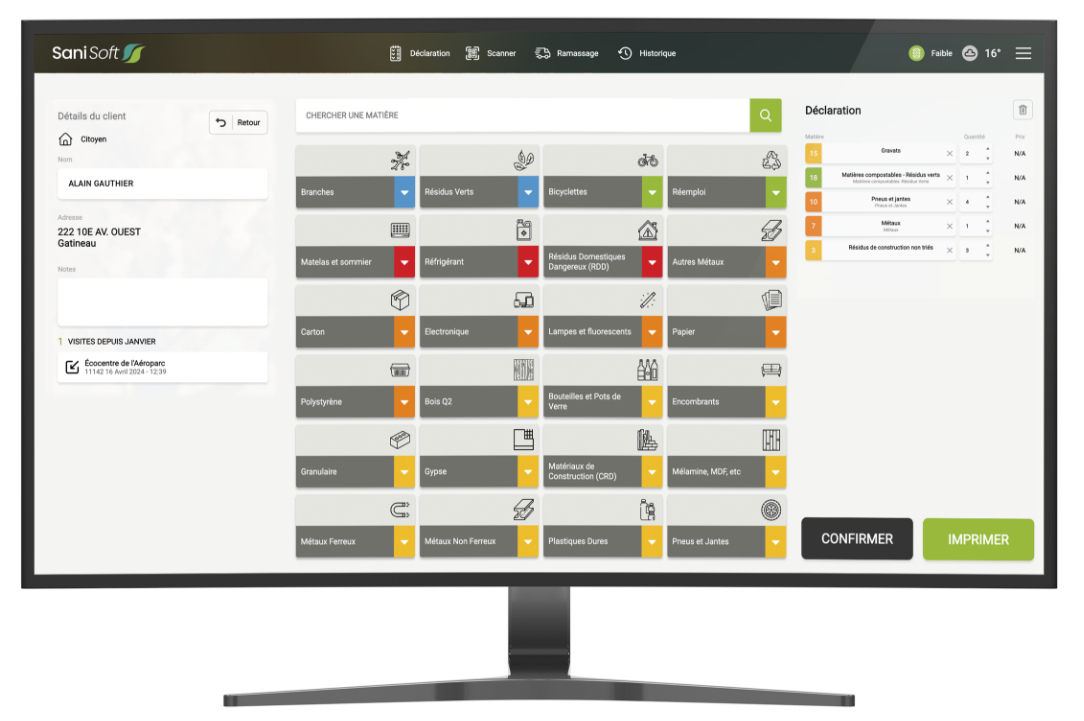Click the recycle icon on Réemploi tile
The image size is (1084, 721).
(x=772, y=160)
